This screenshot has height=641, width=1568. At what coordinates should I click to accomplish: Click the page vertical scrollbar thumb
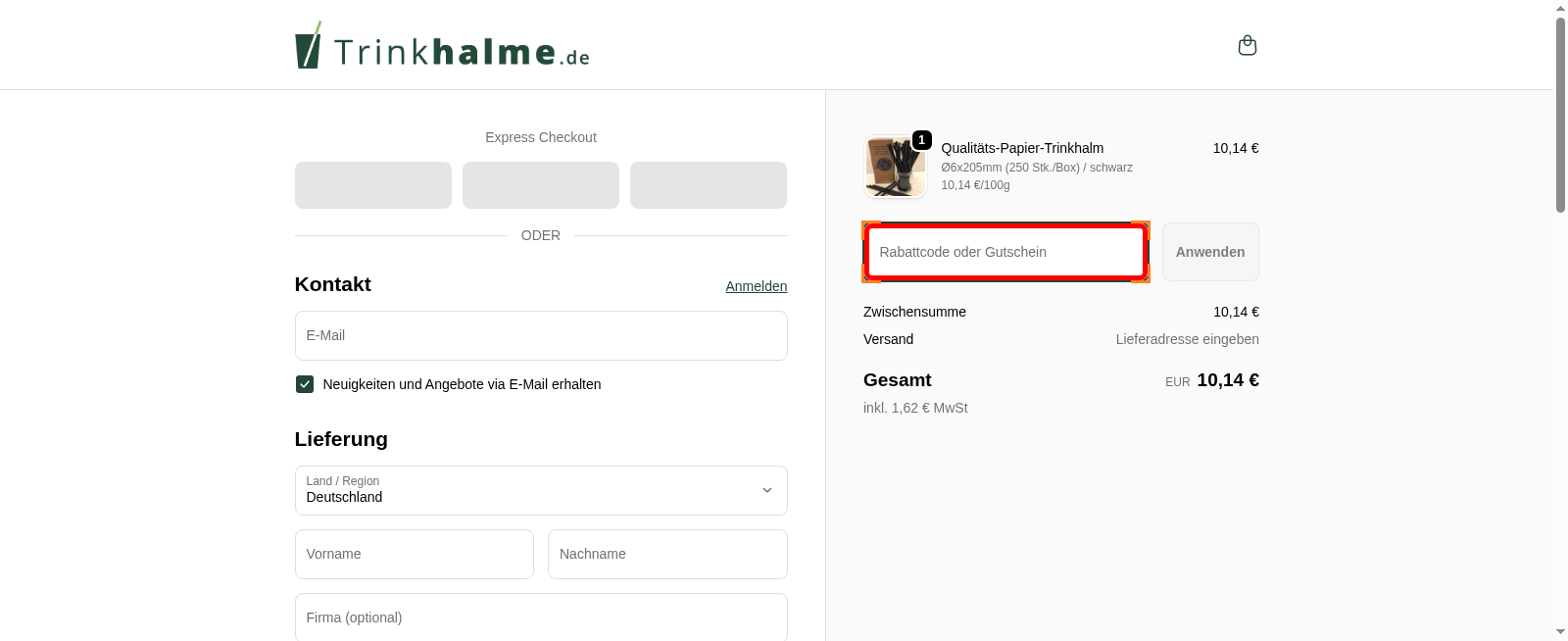1560,114
